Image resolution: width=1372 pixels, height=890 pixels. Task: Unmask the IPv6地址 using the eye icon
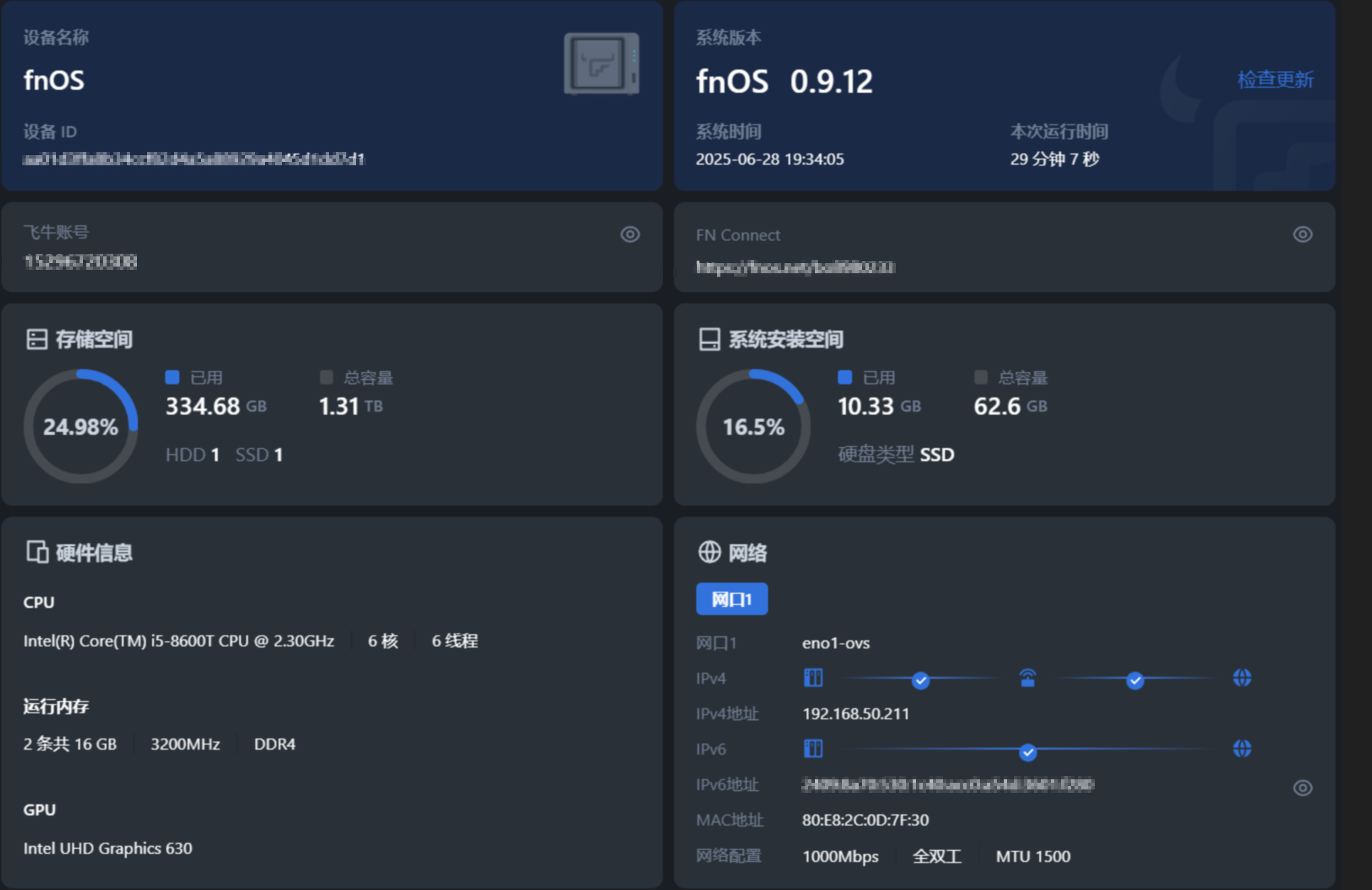[x=1303, y=787]
